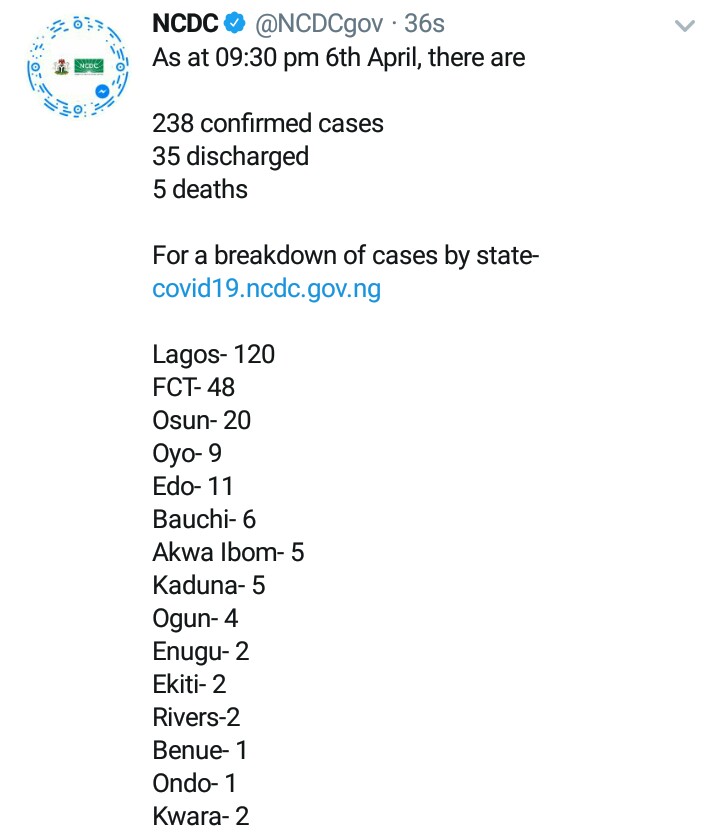Click the 'Lagos- 120' entry
This screenshot has width=720, height=836.
tap(213, 354)
